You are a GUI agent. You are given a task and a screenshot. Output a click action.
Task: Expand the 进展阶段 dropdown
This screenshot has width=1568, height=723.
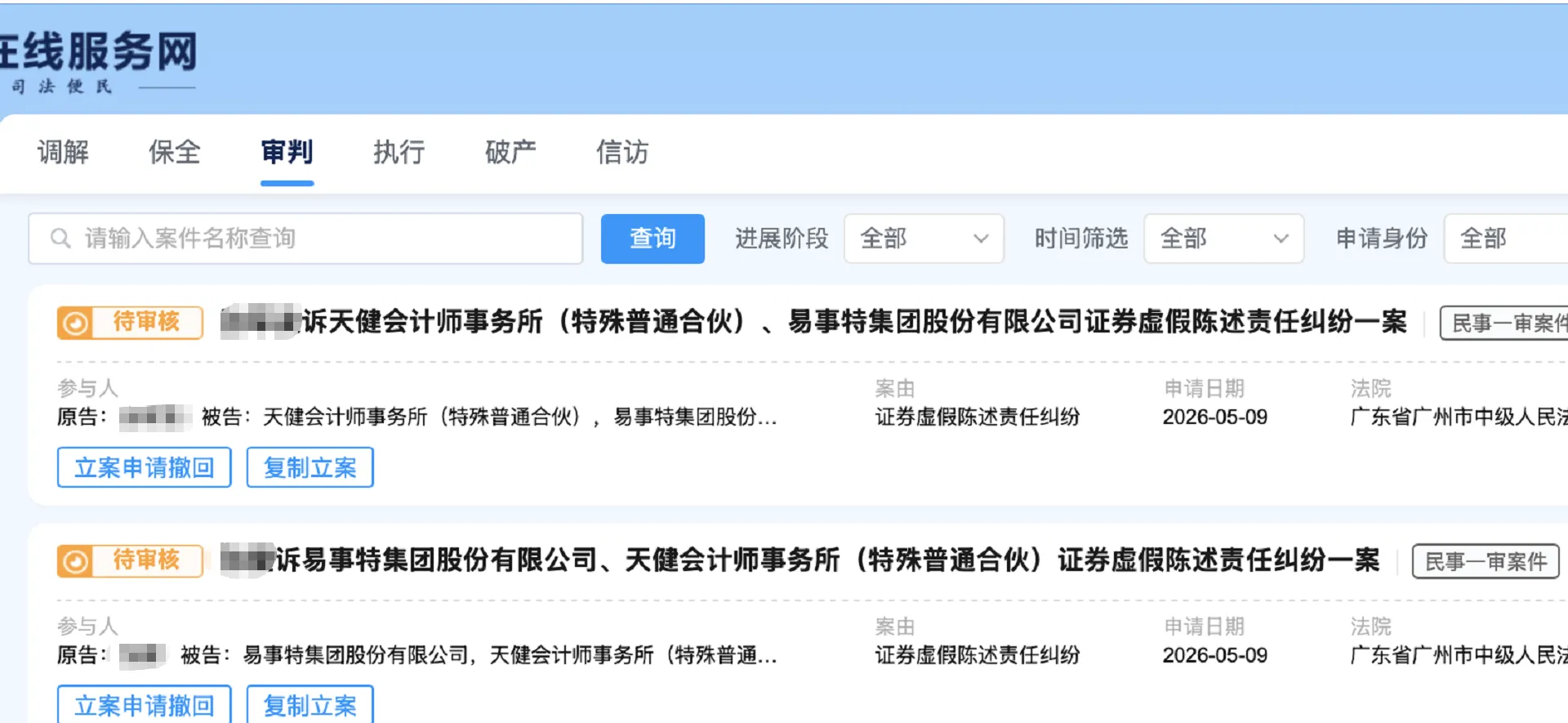924,239
